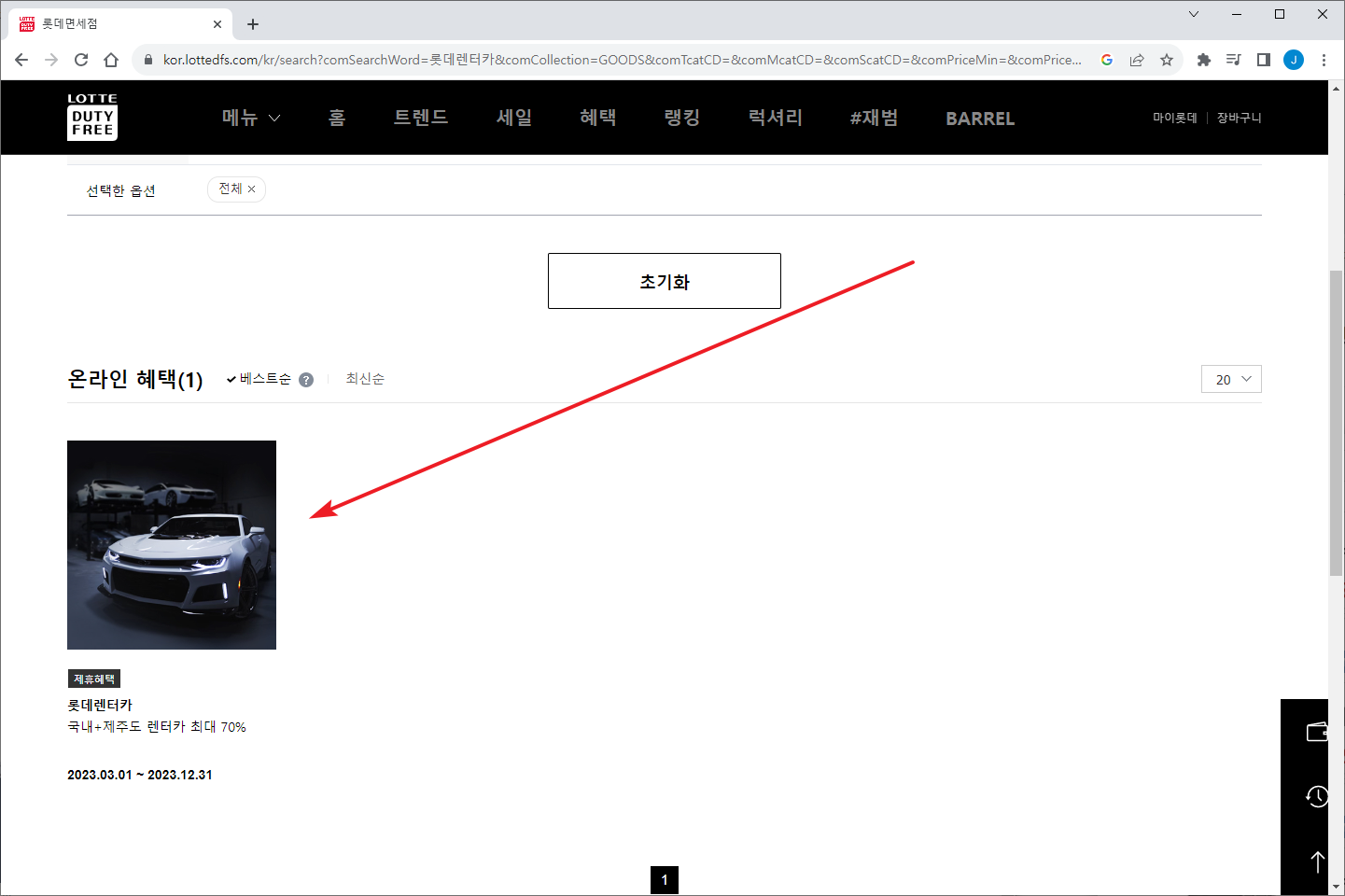The width and height of the screenshot is (1345, 896).
Task: Close the 롯데면세점 browser tab
Action: [217, 24]
